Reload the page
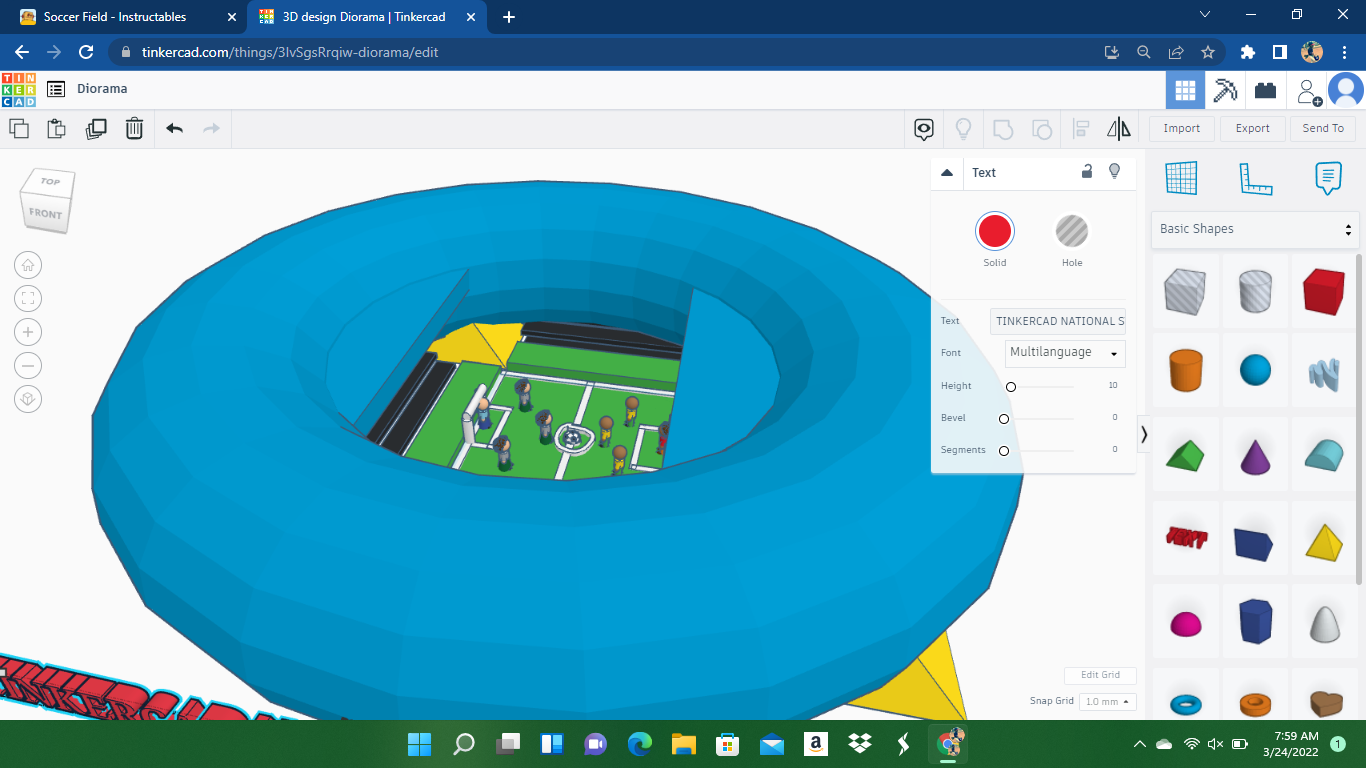 [x=86, y=52]
